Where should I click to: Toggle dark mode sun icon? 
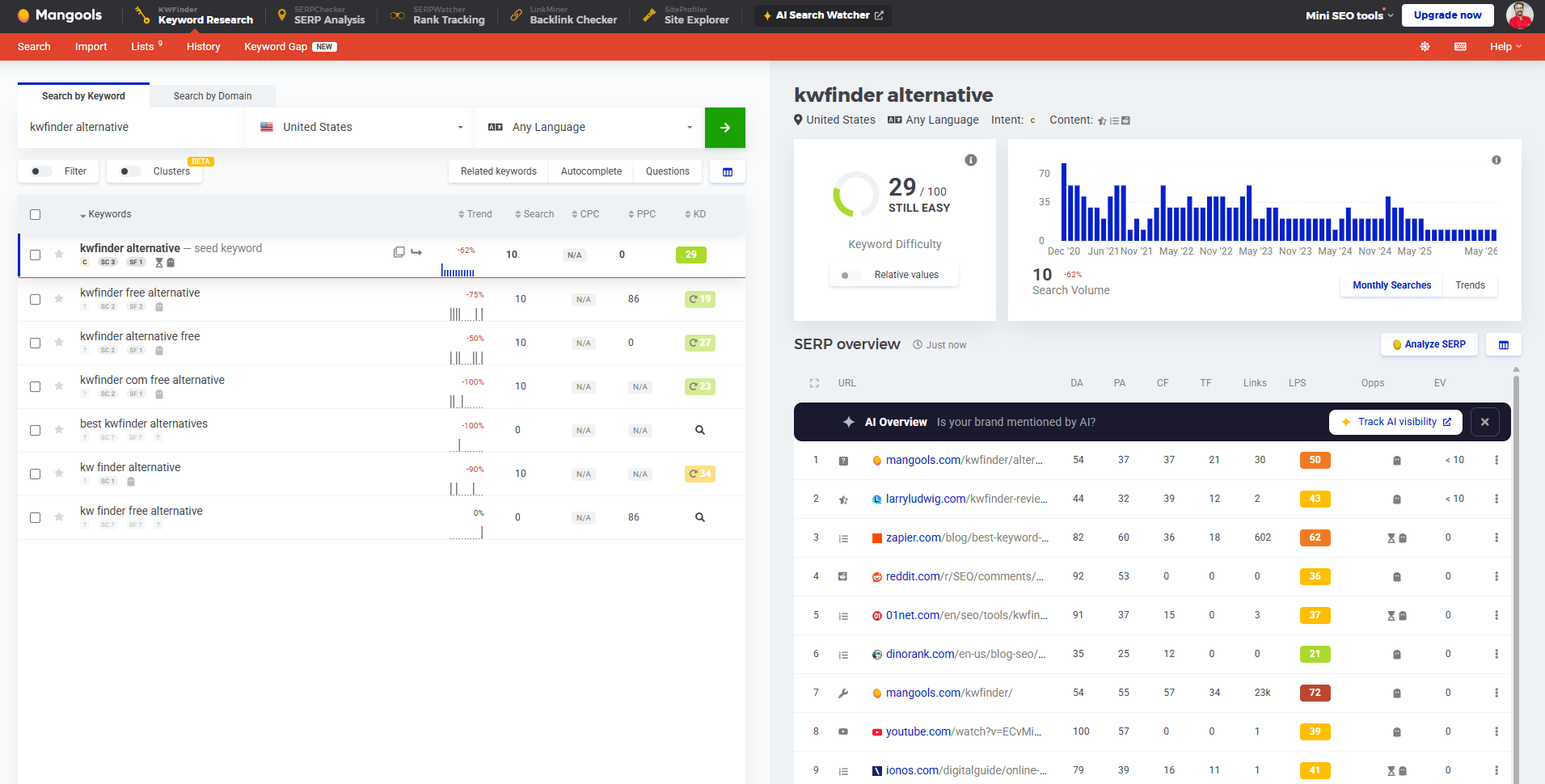pyautogui.click(x=1425, y=47)
